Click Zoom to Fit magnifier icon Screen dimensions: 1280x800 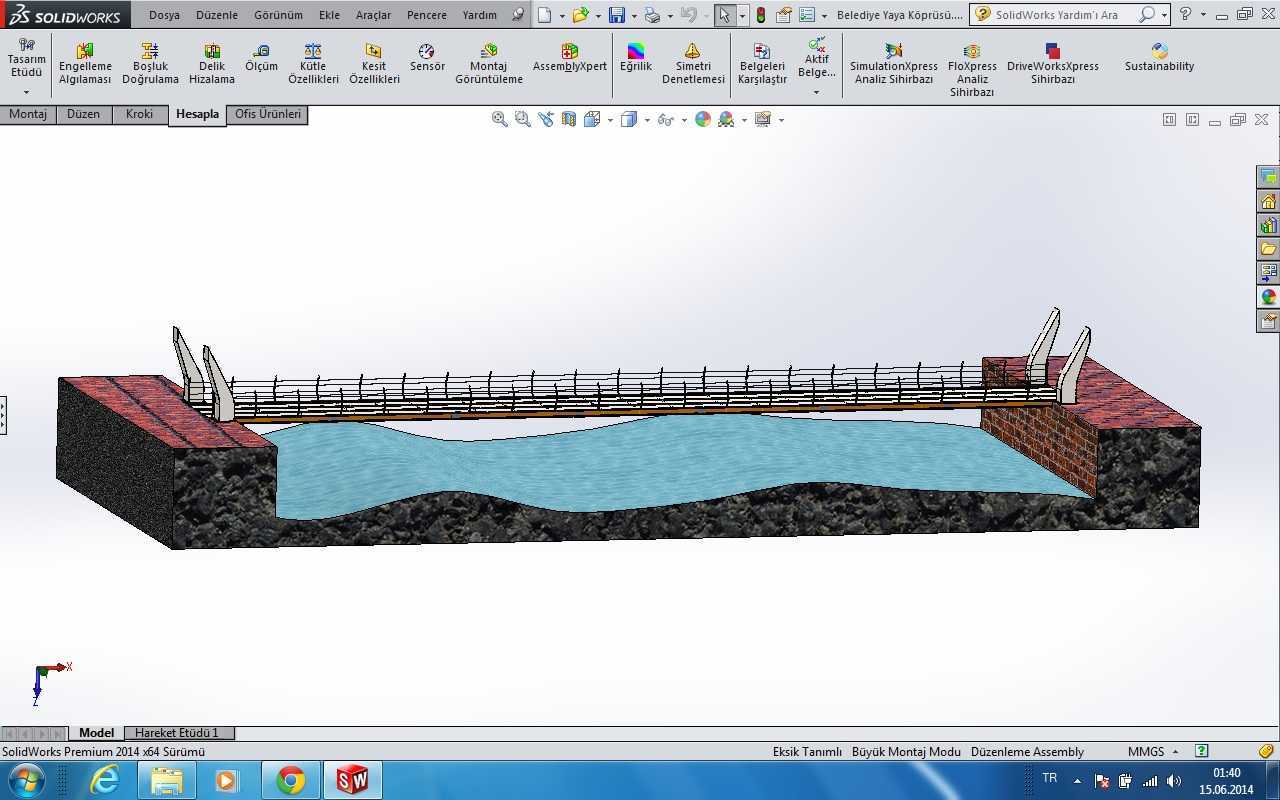coord(499,119)
